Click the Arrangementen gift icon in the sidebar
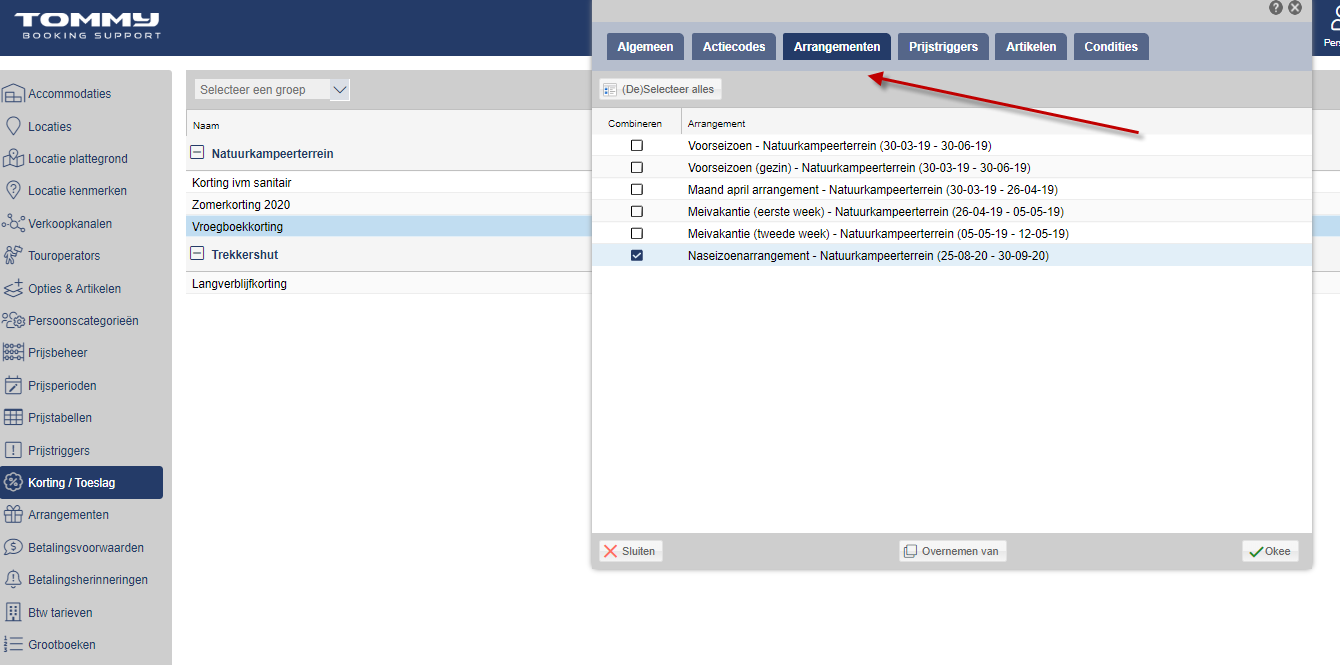This screenshot has height=665, width=1340. [13, 515]
